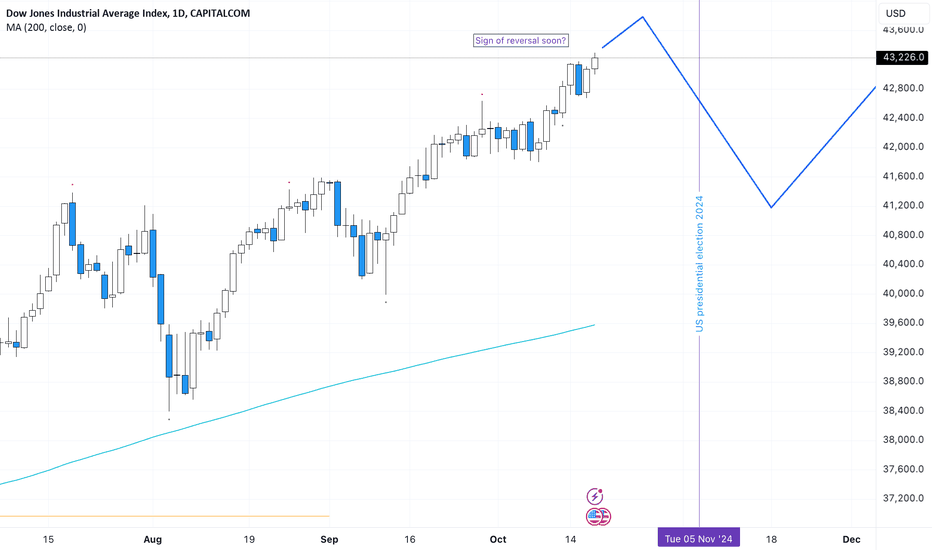
Task: Click the Aug label on the time axis
Action: pyautogui.click(x=153, y=539)
